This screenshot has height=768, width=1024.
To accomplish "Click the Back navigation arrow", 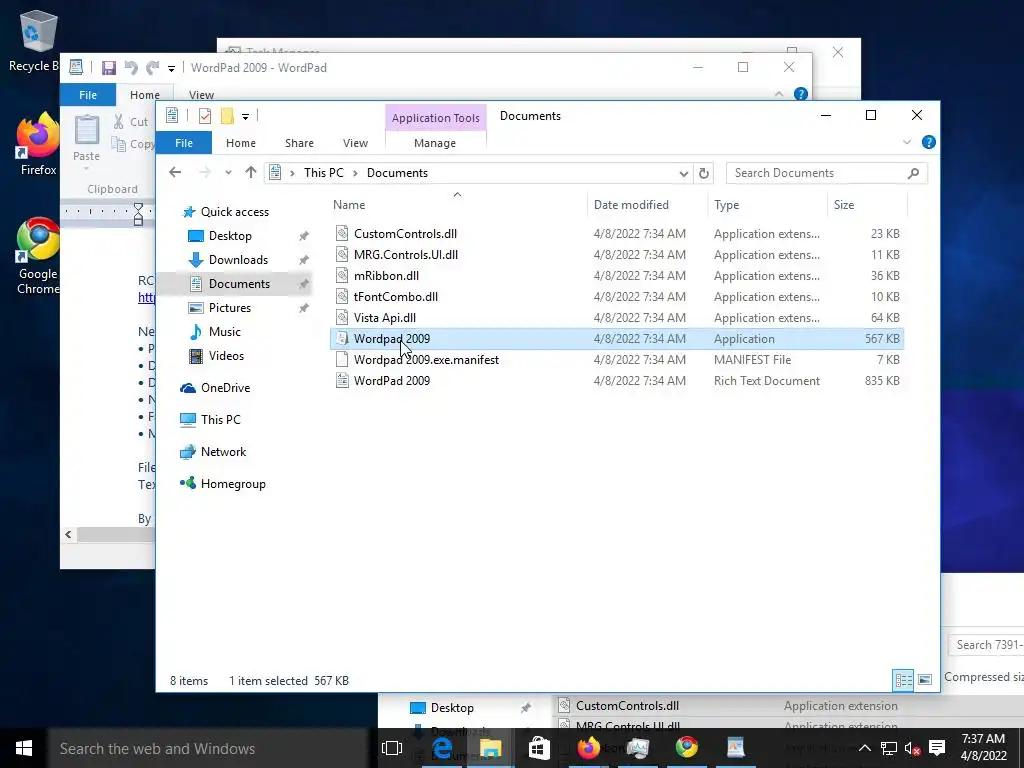I will (175, 172).
